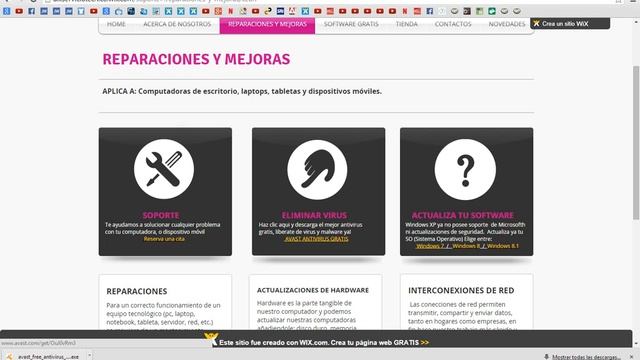Screen dimensions: 640x360
Task: Open the red Adobe bookmark icon
Action: point(292,11)
